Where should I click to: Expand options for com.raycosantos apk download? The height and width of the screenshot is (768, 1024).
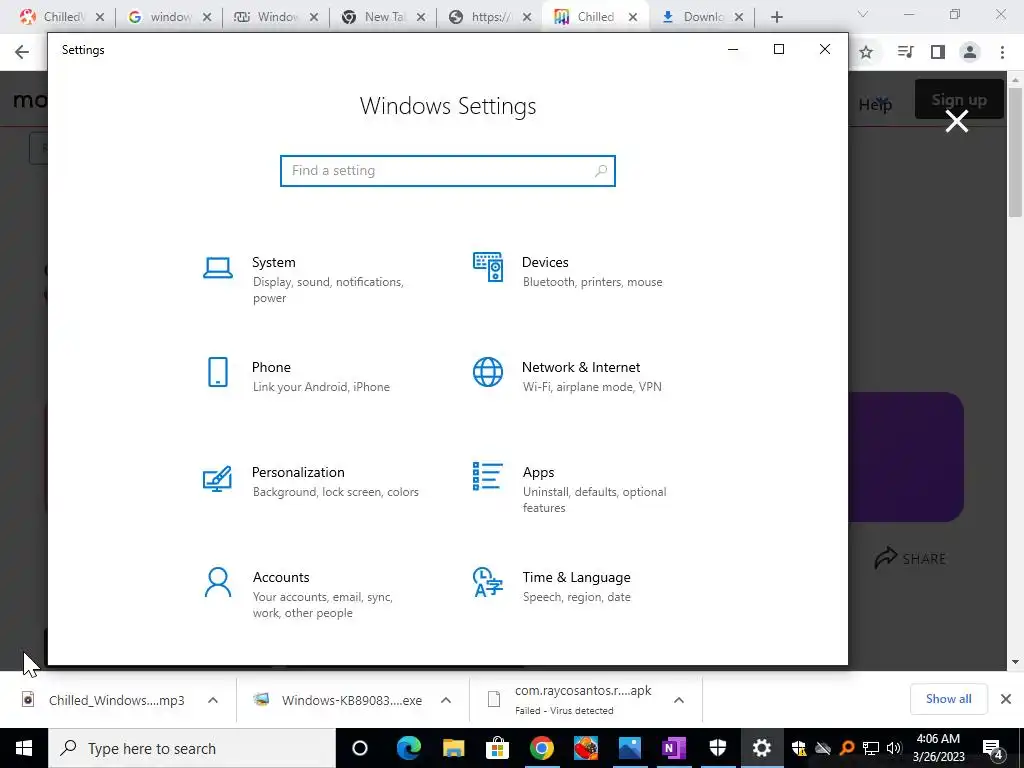click(x=679, y=700)
